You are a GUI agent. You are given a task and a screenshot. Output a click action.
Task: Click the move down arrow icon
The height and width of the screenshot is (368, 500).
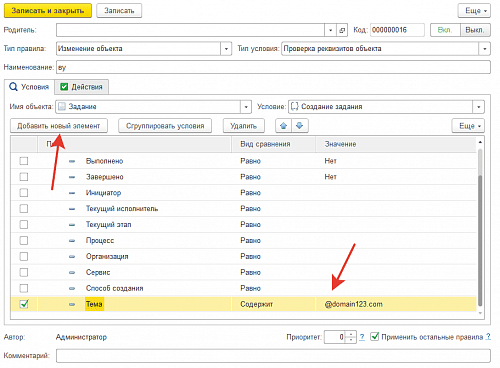coord(300,126)
